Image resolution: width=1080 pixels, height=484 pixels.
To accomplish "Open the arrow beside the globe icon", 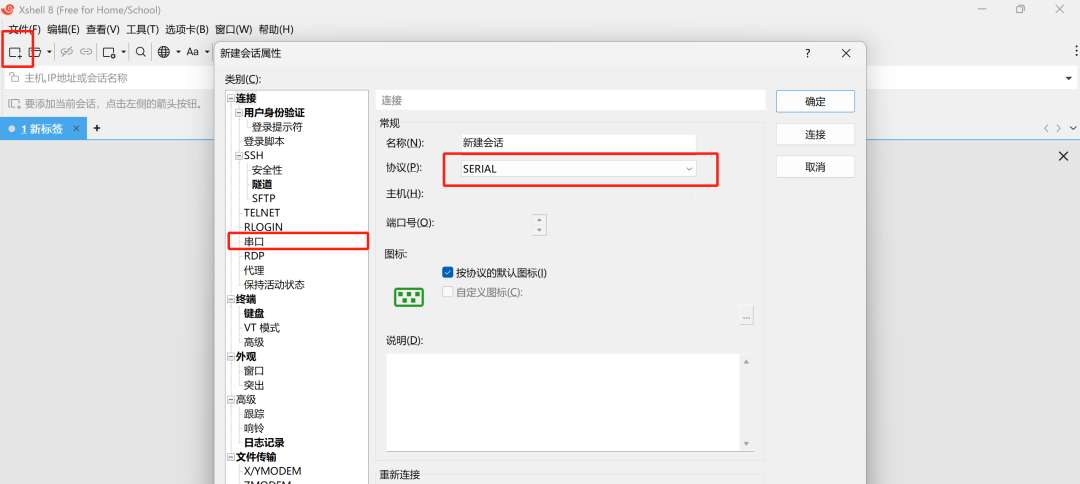I will 178,52.
